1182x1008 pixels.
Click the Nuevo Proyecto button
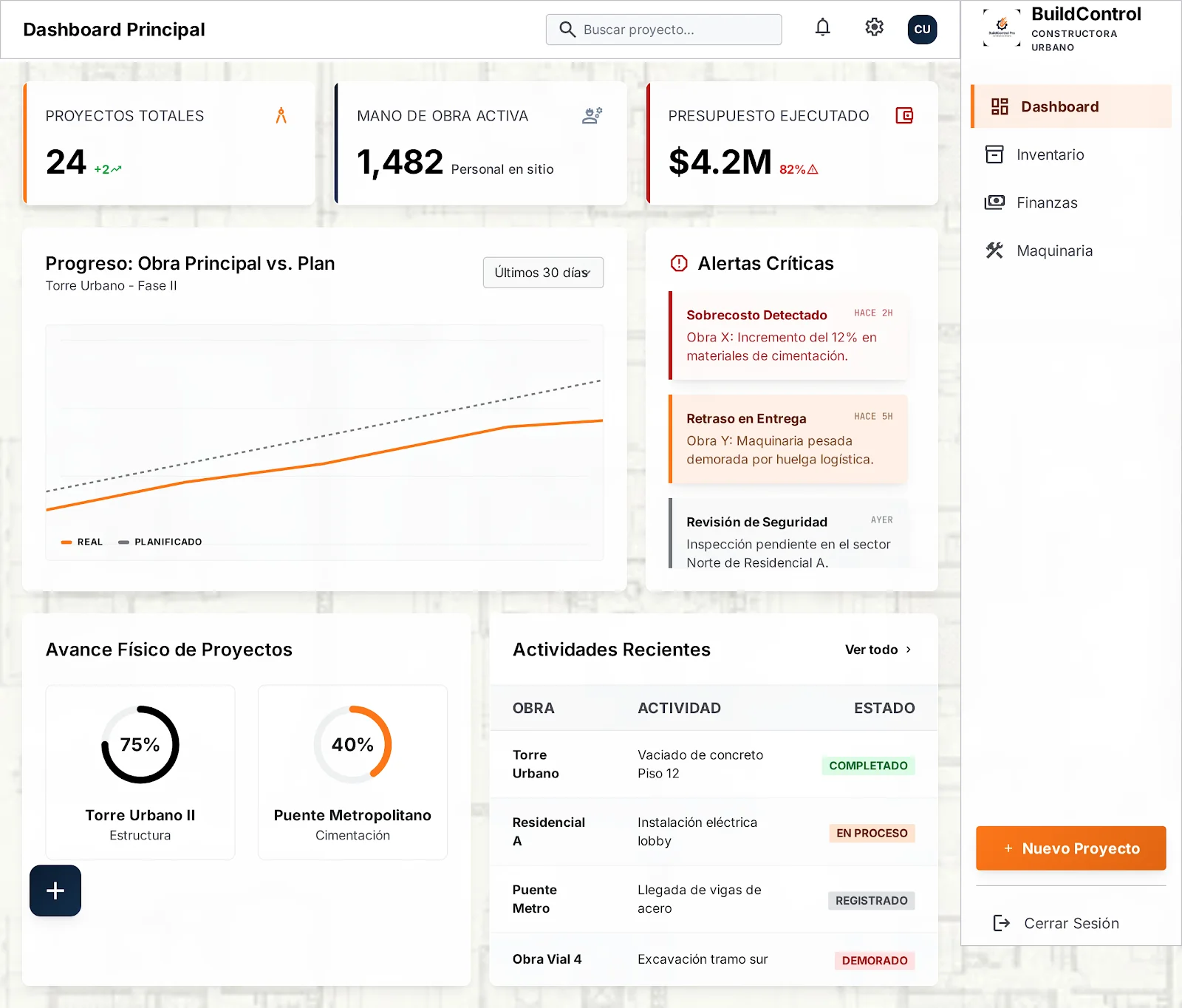pos(1070,848)
